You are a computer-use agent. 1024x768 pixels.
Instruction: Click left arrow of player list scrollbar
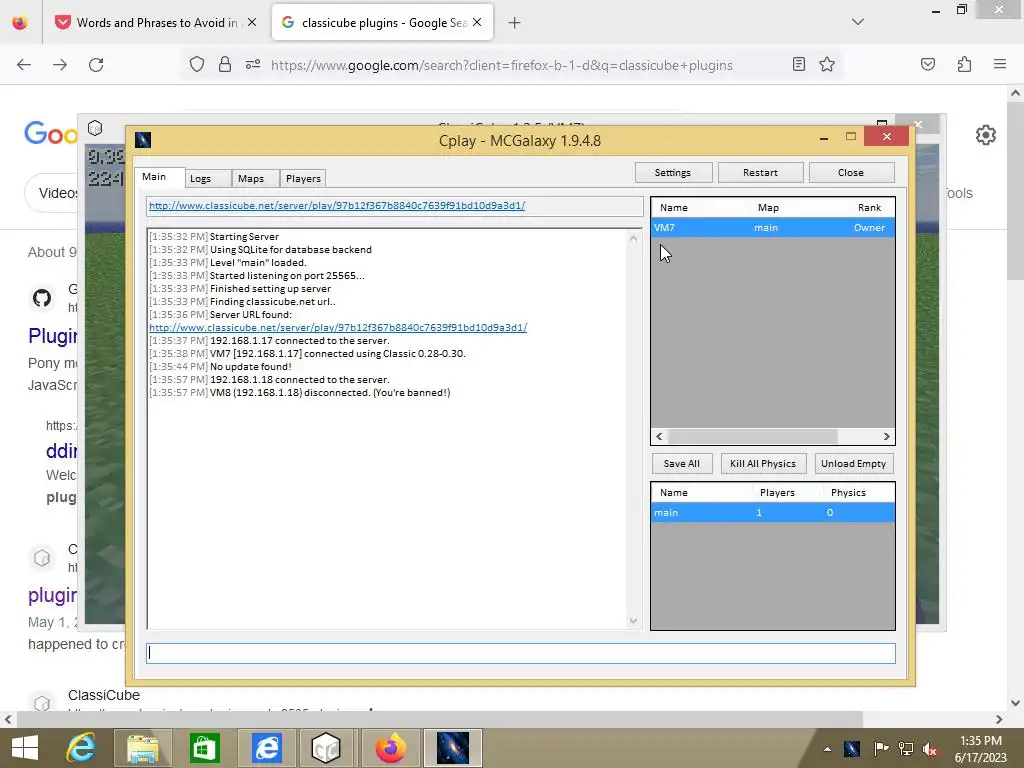click(x=659, y=436)
